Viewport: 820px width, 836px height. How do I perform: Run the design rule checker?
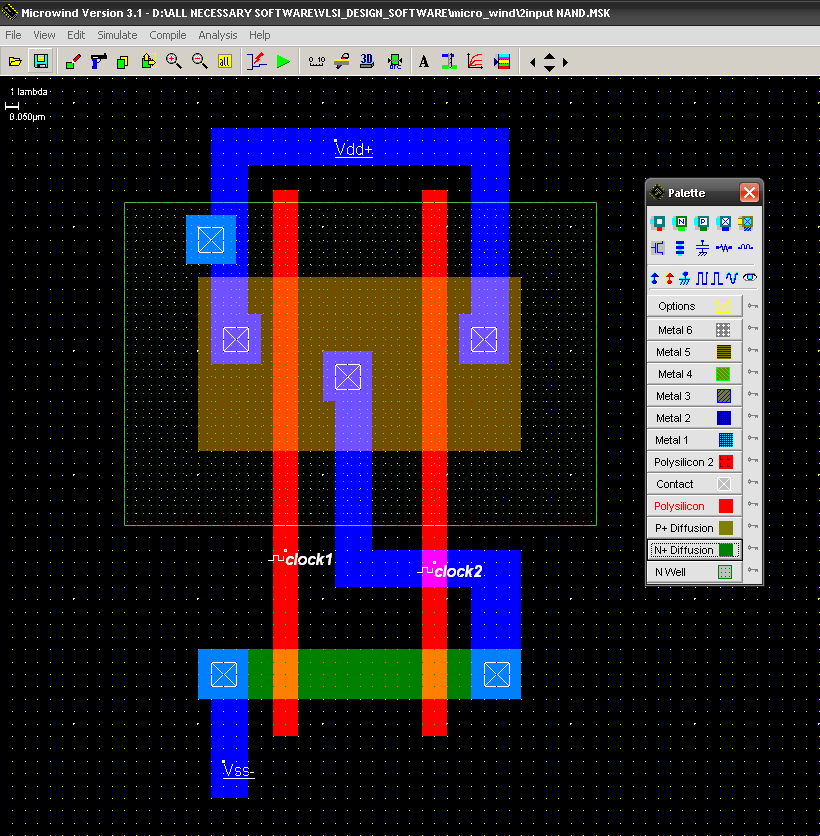[395, 62]
